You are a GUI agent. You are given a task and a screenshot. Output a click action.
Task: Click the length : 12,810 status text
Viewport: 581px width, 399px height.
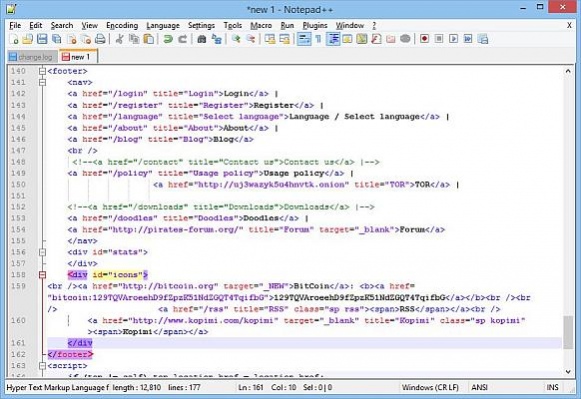coord(137,388)
